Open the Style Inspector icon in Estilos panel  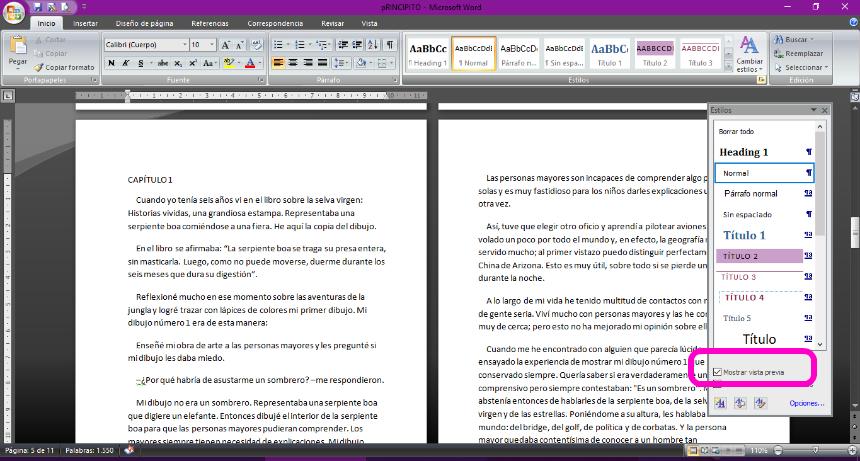(x=740, y=402)
